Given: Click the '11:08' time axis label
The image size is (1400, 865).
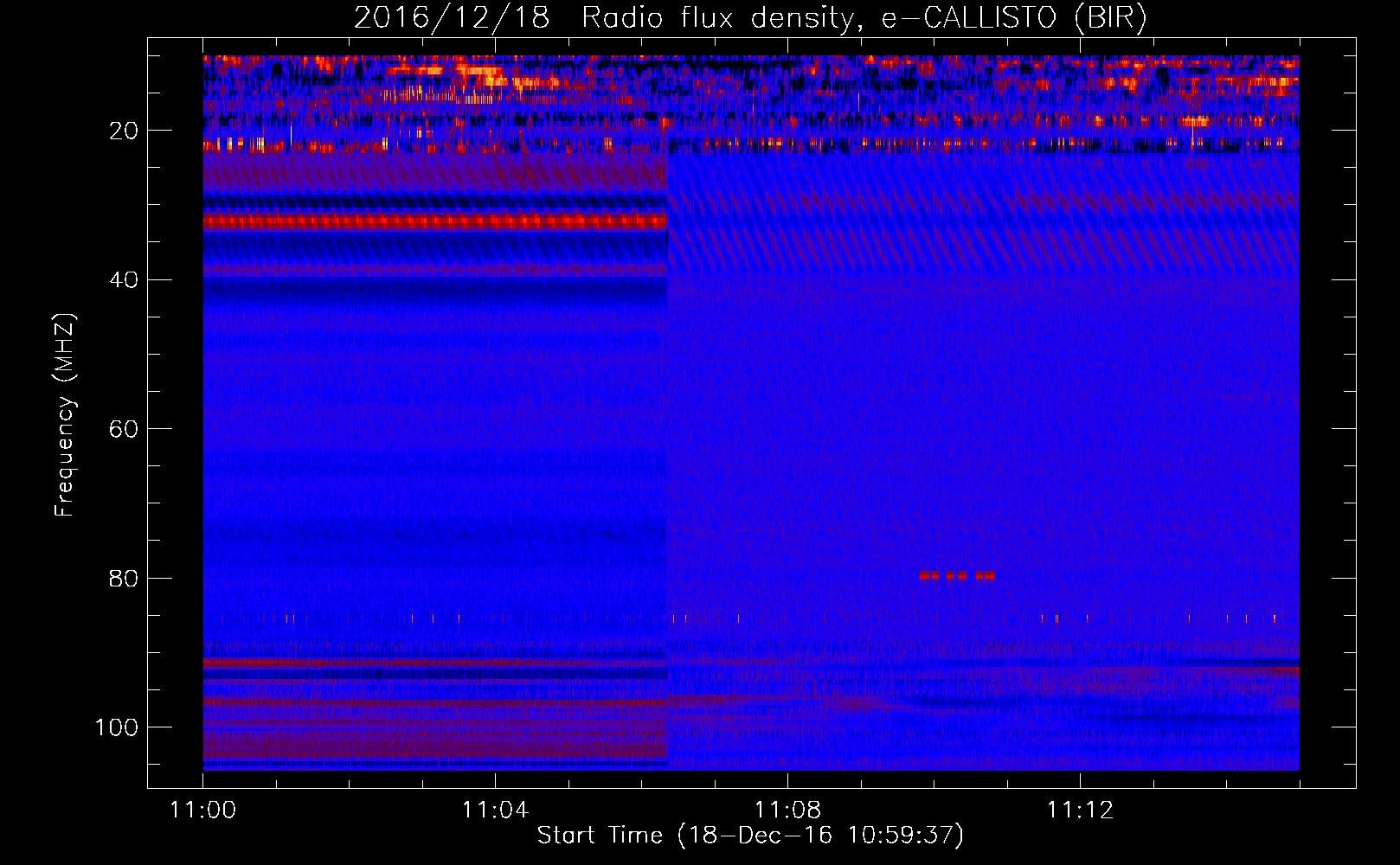Looking at the screenshot, I should [787, 811].
